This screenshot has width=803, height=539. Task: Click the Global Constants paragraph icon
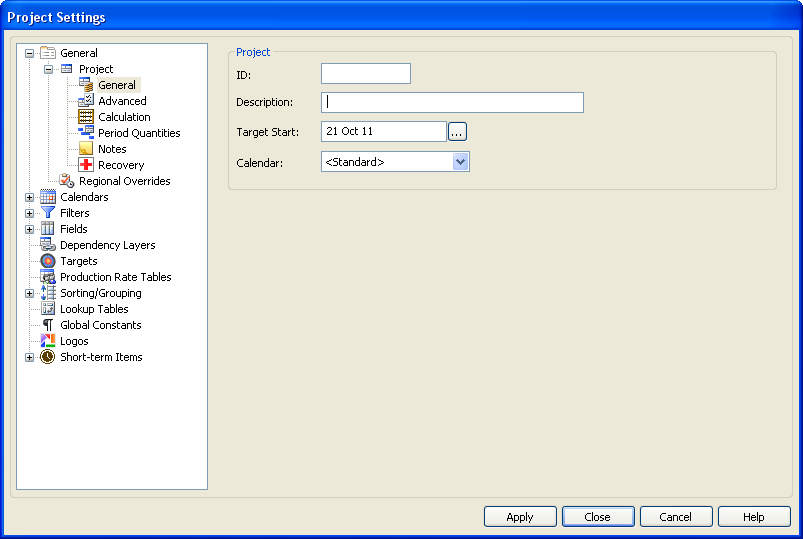tap(48, 325)
